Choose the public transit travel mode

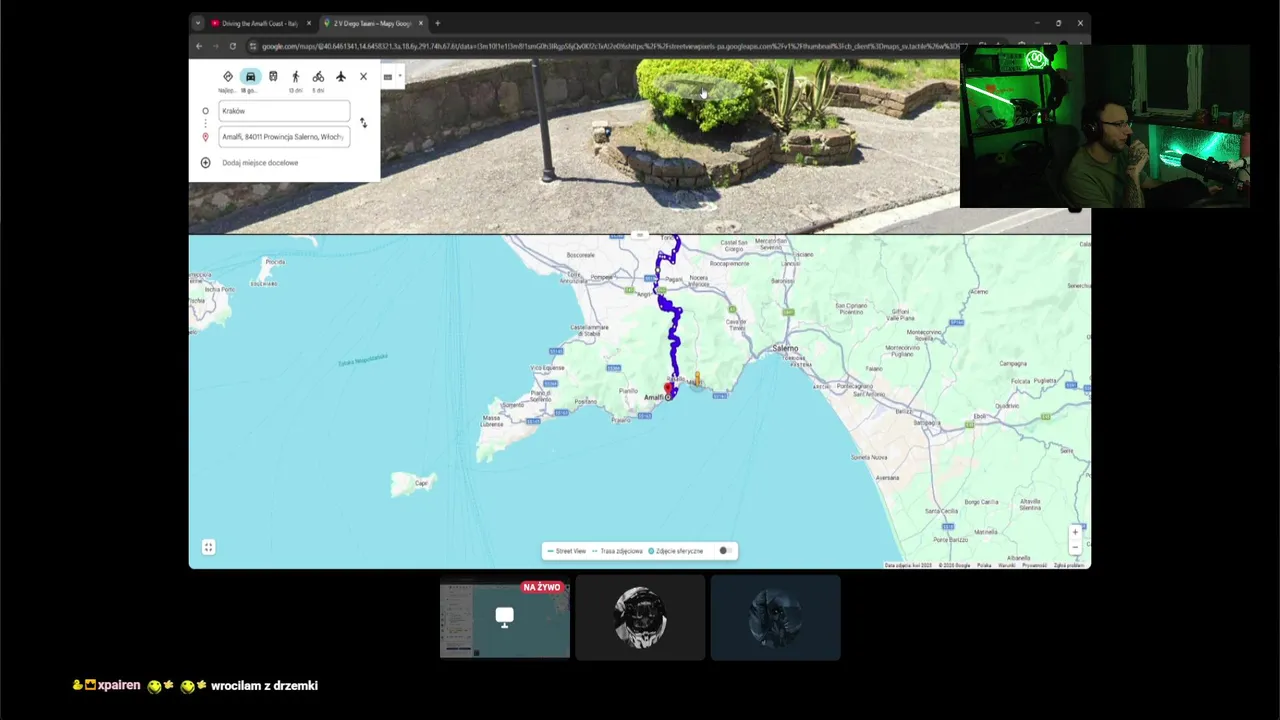coord(273,76)
